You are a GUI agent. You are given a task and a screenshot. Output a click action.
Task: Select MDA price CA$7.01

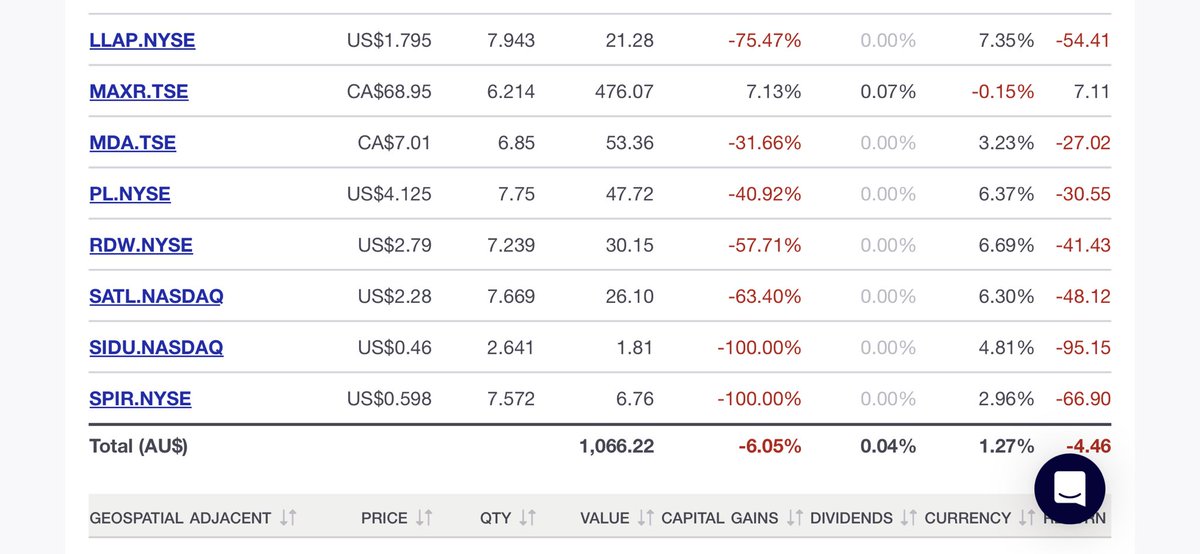point(394,143)
